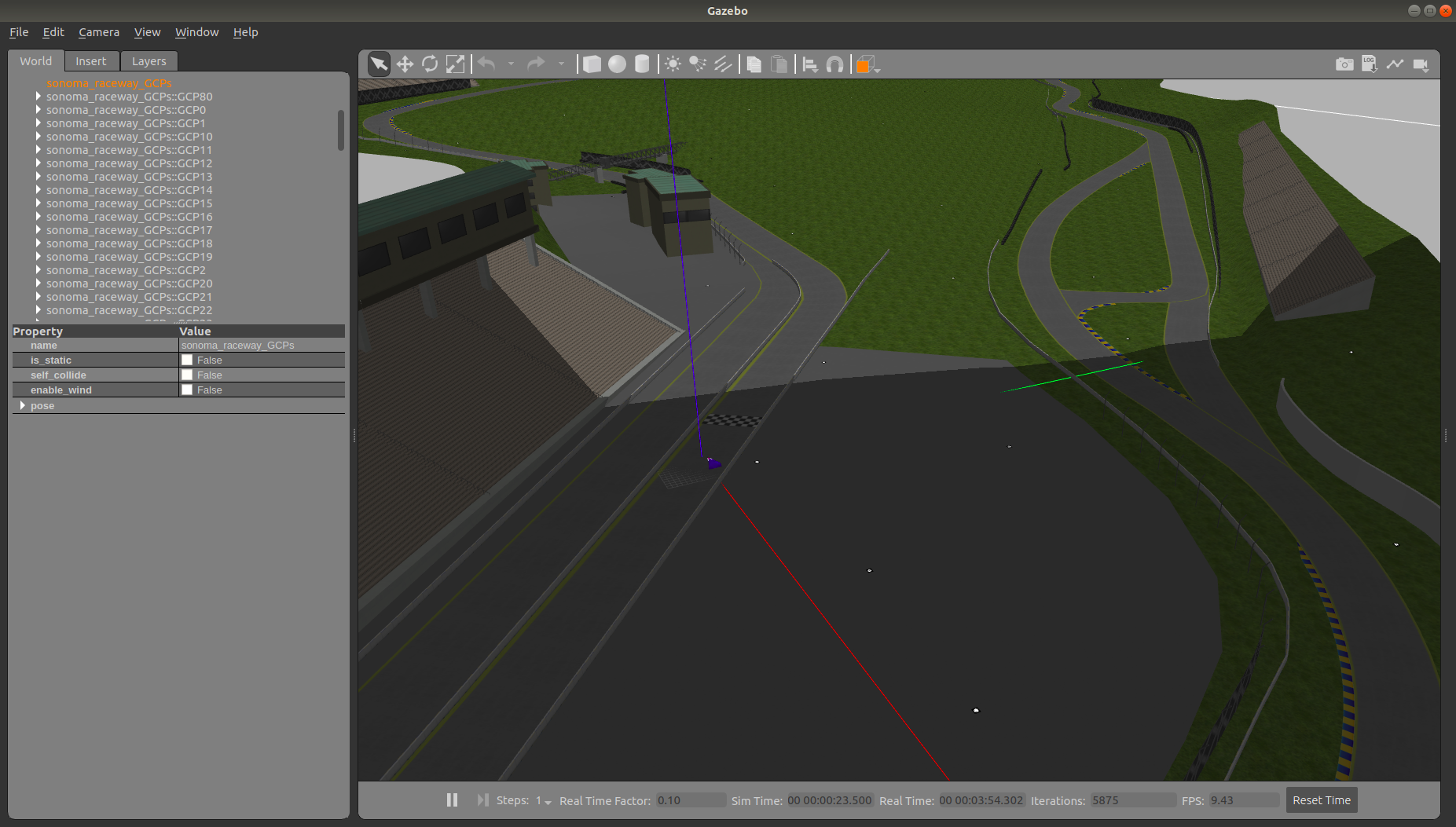Click the Reset Time button
The height and width of the screenshot is (827, 1456).
tap(1321, 800)
